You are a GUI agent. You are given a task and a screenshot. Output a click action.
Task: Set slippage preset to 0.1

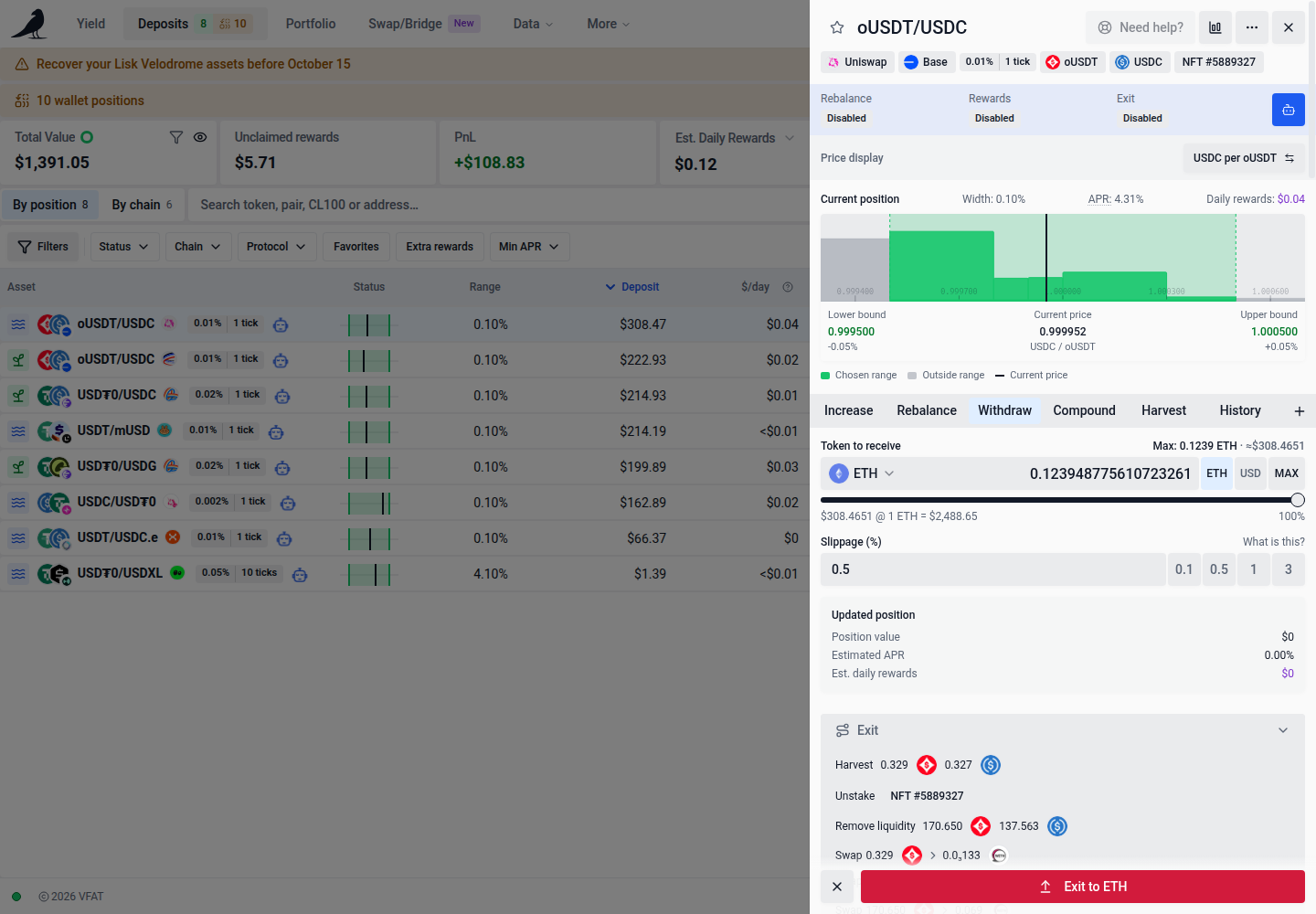click(1184, 569)
